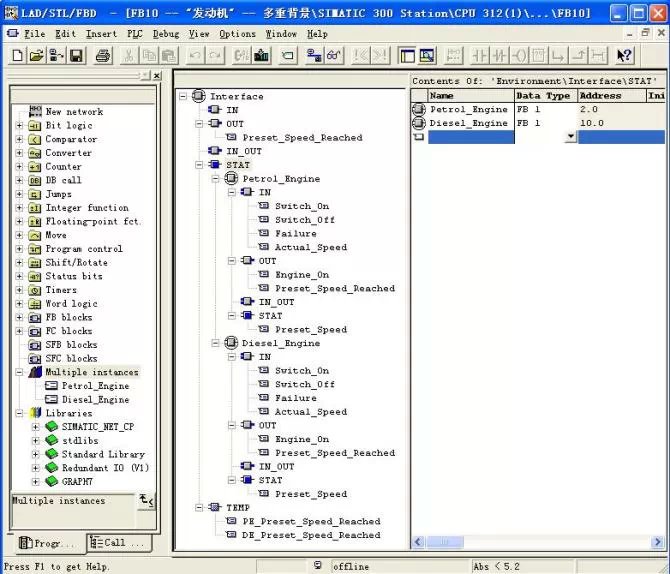Expand the Comparator folder

tap(19, 139)
